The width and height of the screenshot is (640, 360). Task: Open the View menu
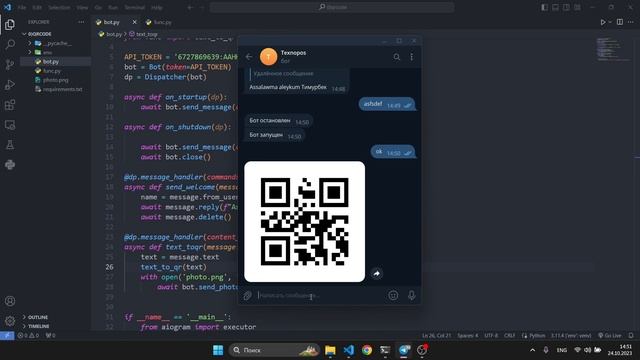pyautogui.click(x=82, y=7)
